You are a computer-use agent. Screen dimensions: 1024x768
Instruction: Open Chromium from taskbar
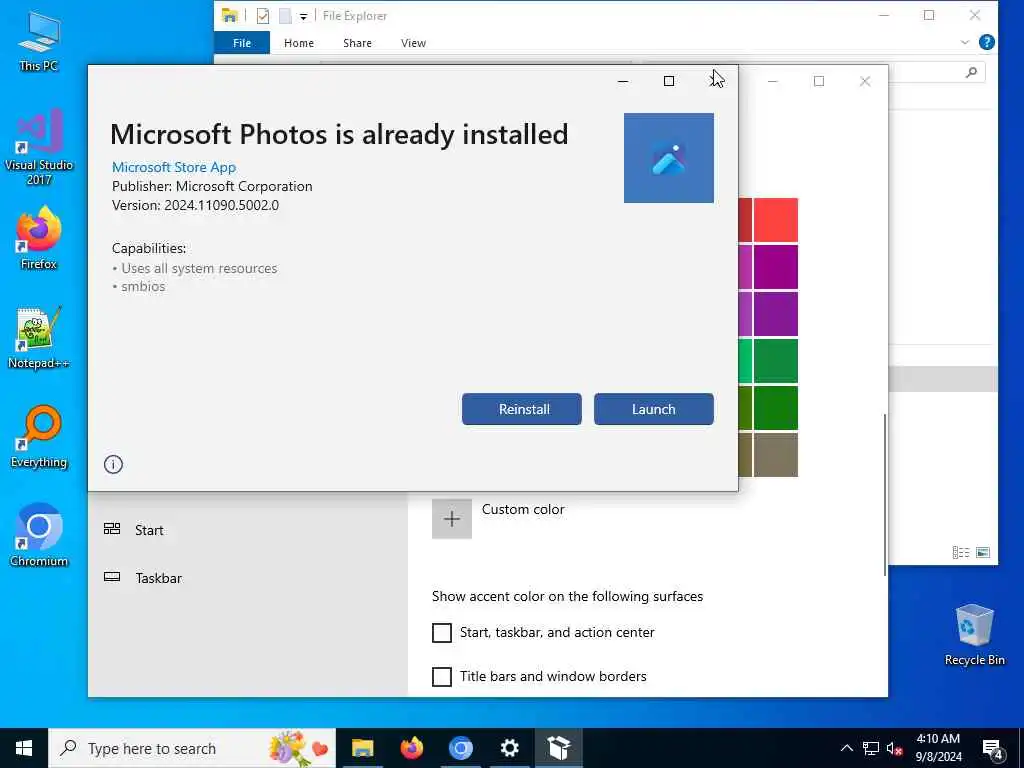[x=460, y=748]
